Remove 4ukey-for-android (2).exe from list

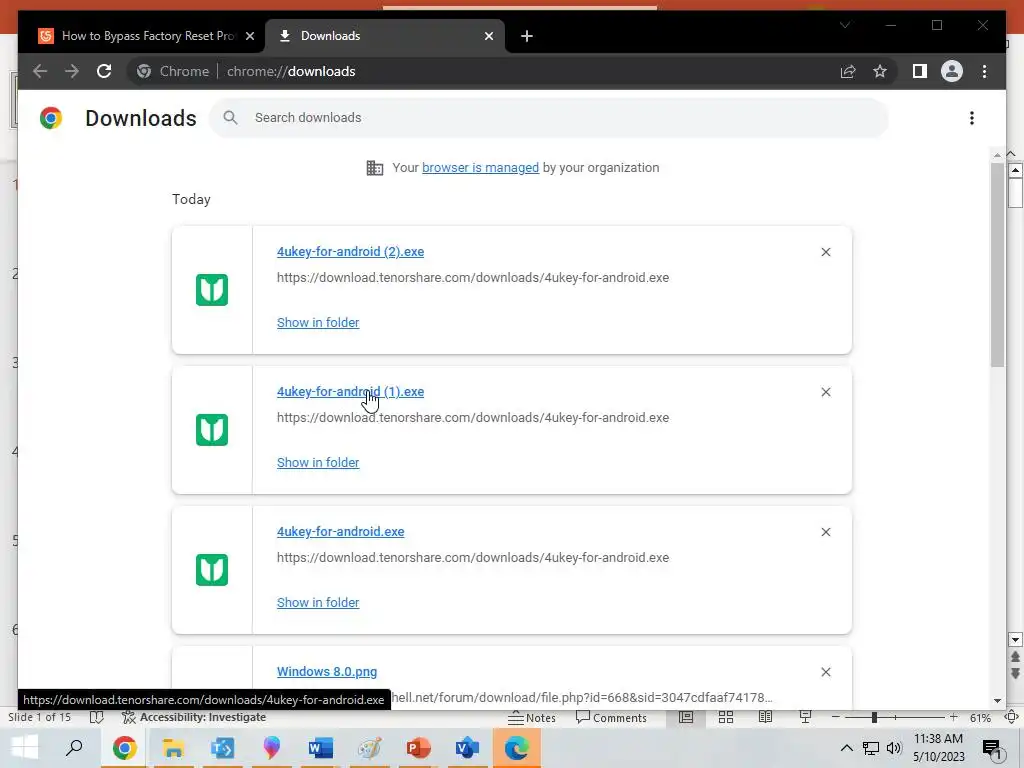pyautogui.click(x=825, y=252)
